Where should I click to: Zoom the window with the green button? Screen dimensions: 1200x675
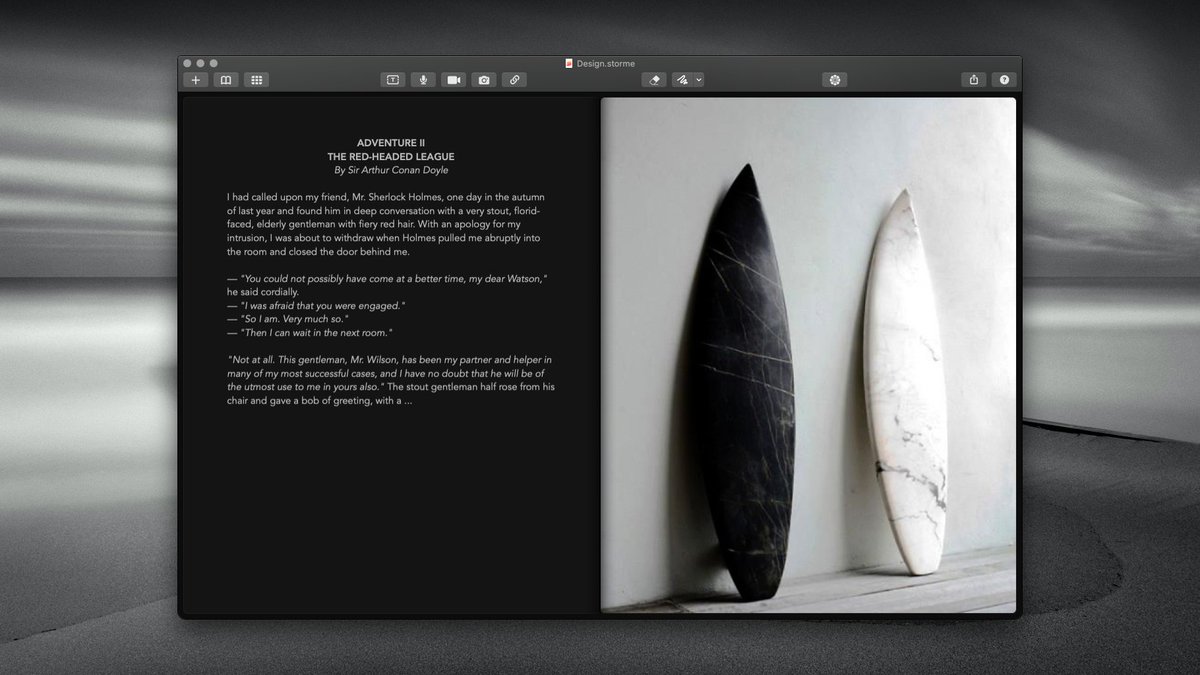click(212, 62)
